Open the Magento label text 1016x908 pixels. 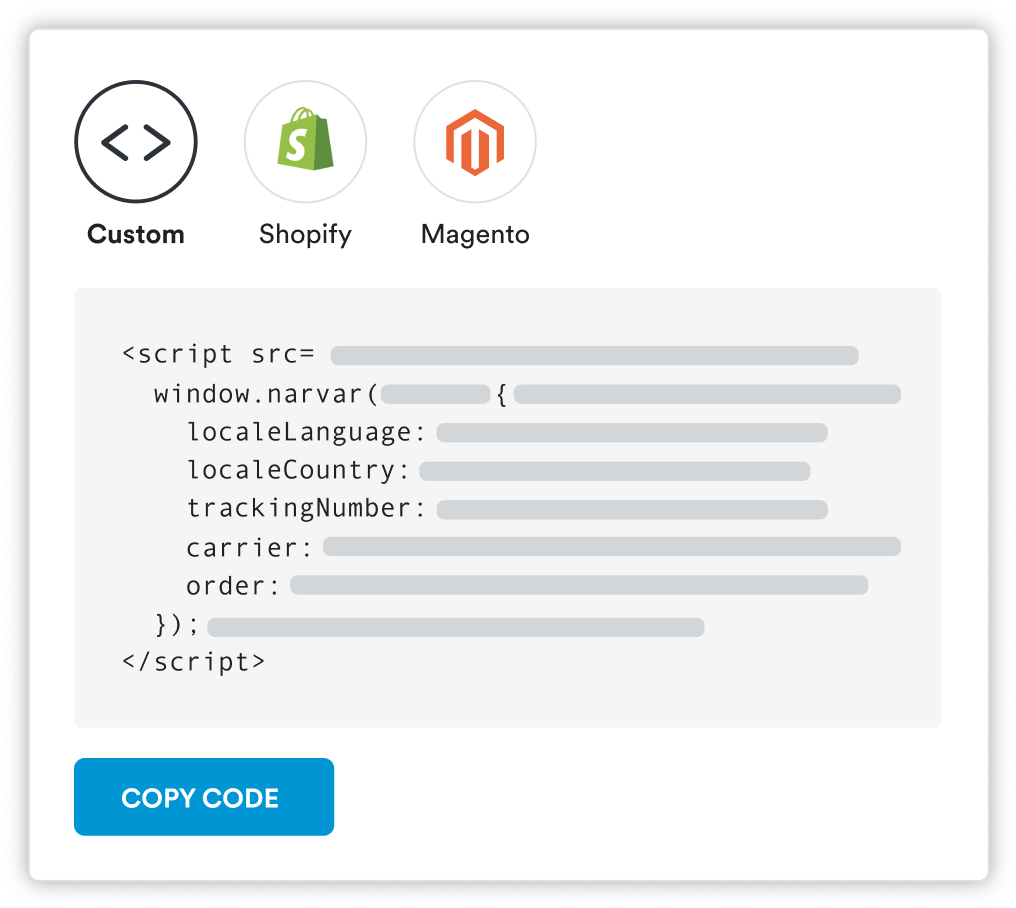[475, 235]
